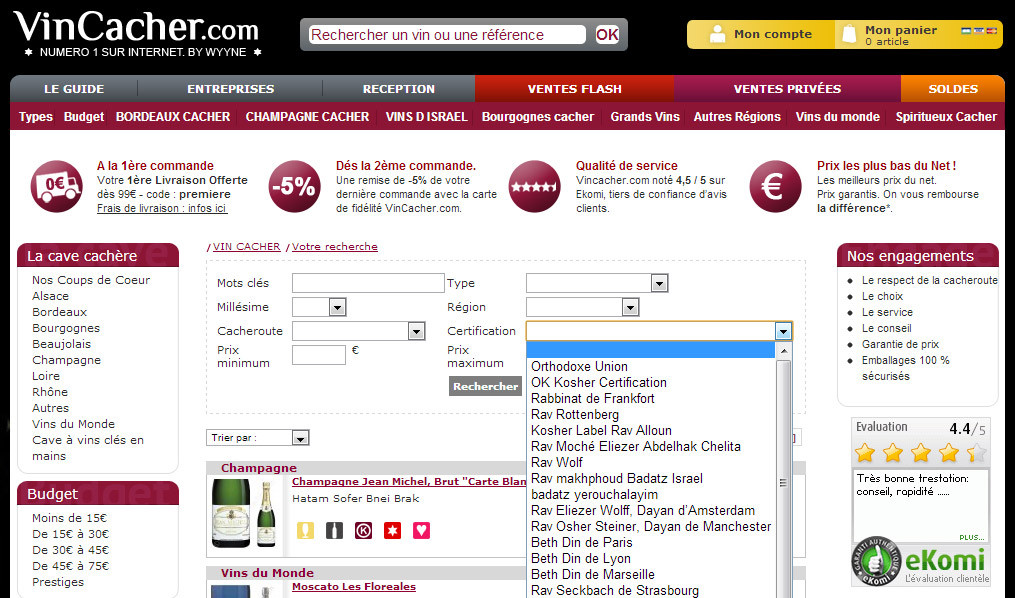Click the grey bottle icon on Champagne product
This screenshot has height=598, width=1015.
pos(334,531)
